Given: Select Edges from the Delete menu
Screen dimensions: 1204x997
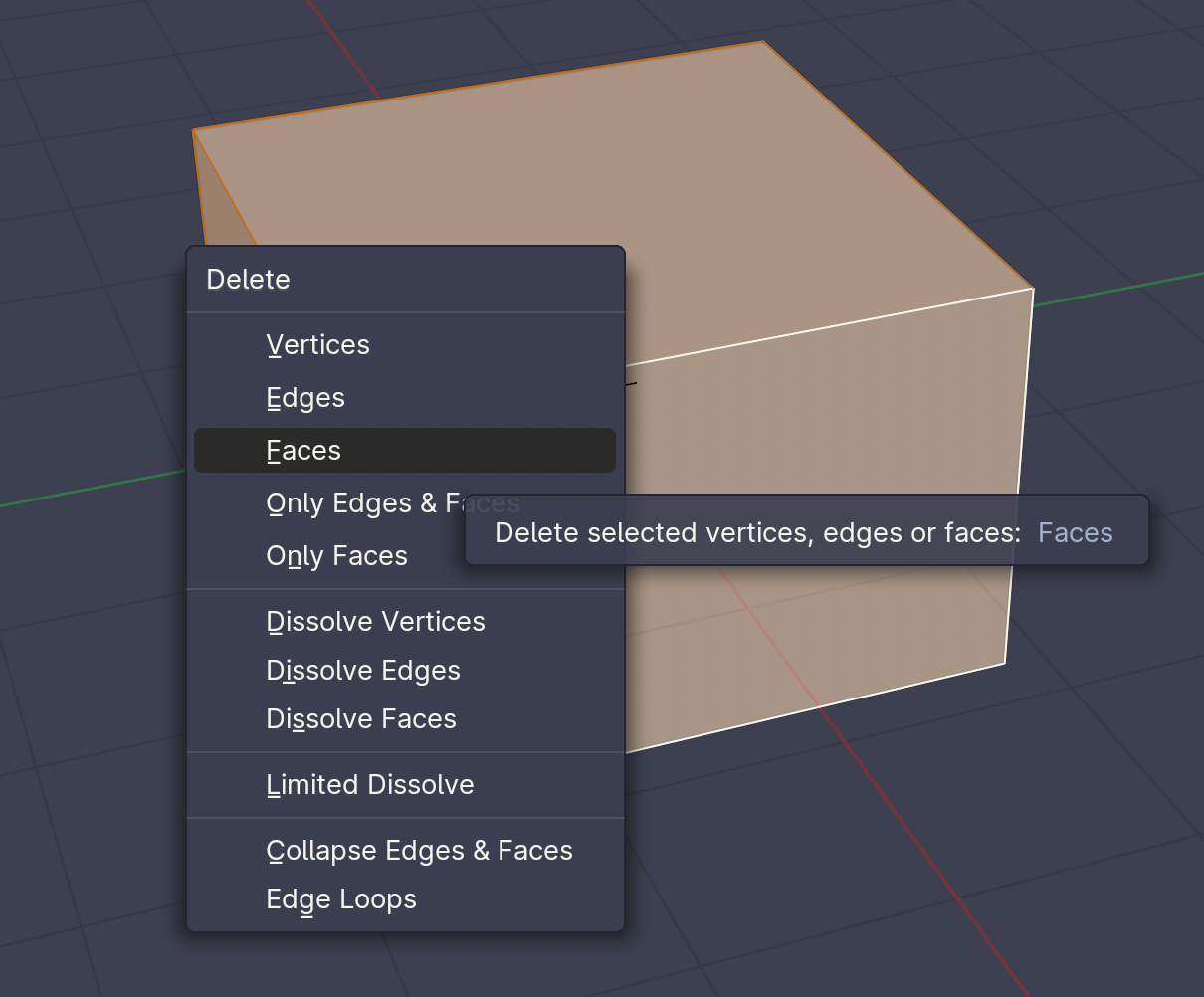Looking at the screenshot, I should click(305, 398).
